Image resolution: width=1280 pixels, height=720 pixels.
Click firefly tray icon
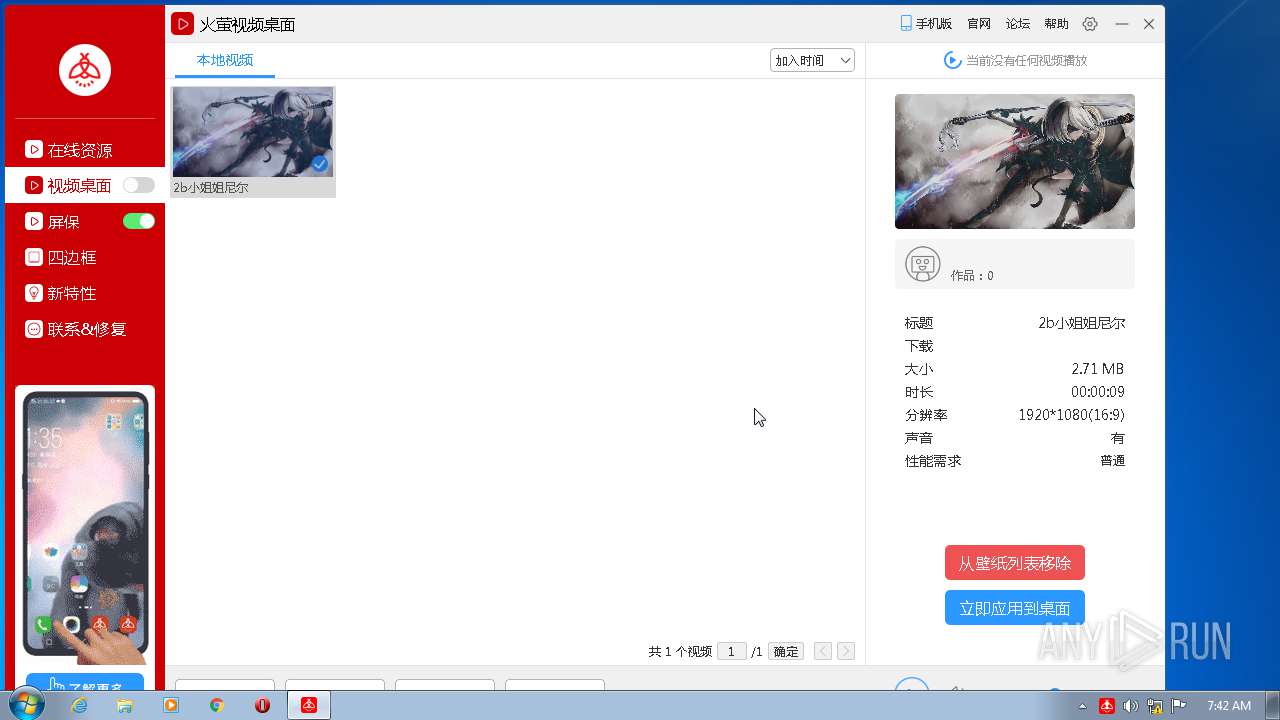tap(1107, 705)
